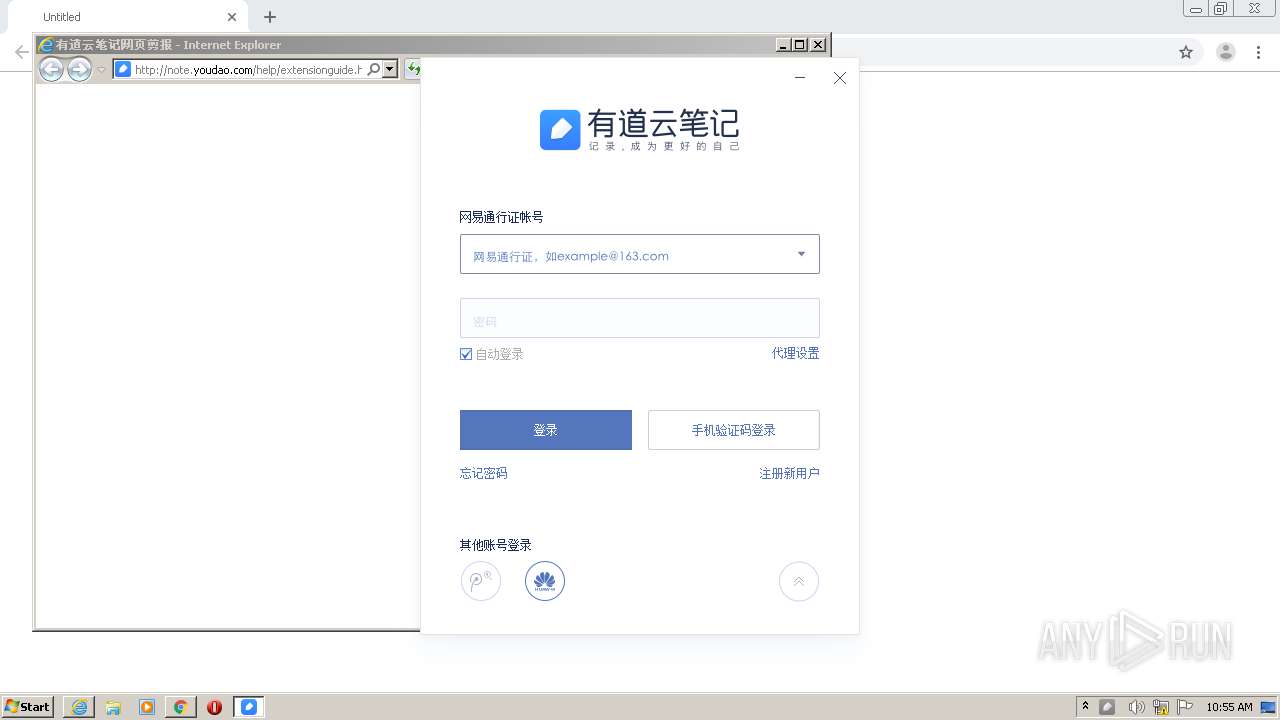Click the blue 登录 login button
Viewport: 1280px width, 720px height.
546,430
